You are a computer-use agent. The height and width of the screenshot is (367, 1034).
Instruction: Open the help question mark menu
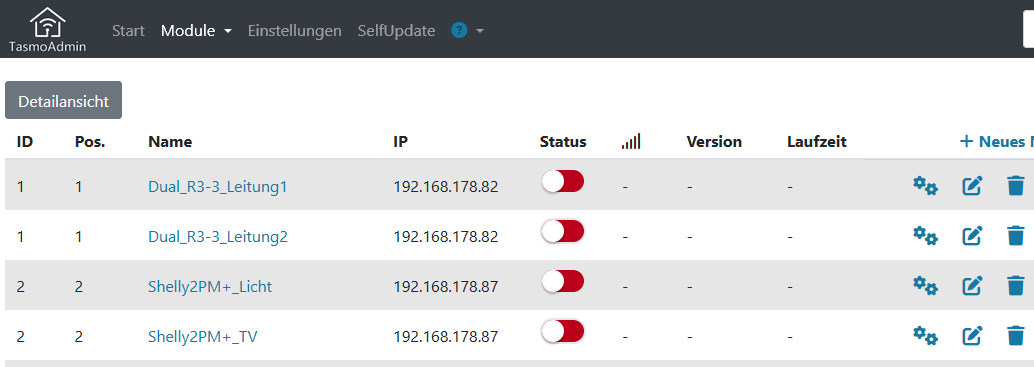[x=468, y=30]
